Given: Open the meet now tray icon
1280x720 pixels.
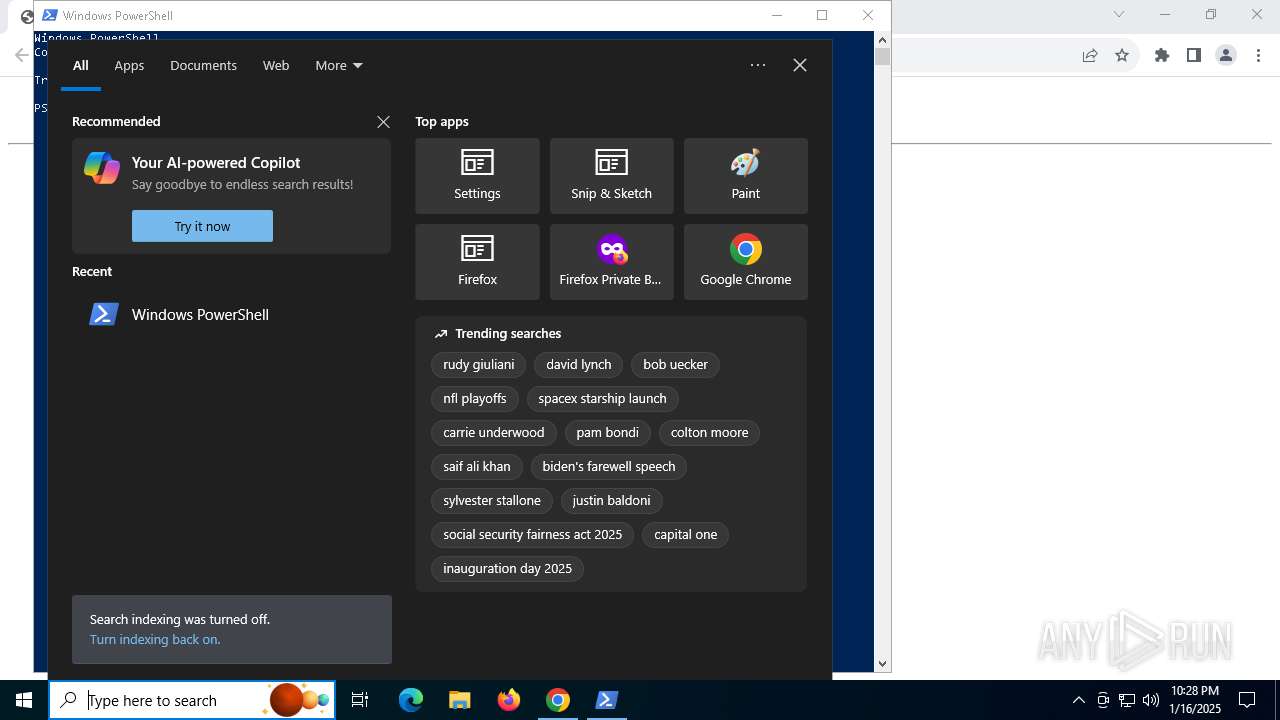Looking at the screenshot, I should [x=1103, y=700].
